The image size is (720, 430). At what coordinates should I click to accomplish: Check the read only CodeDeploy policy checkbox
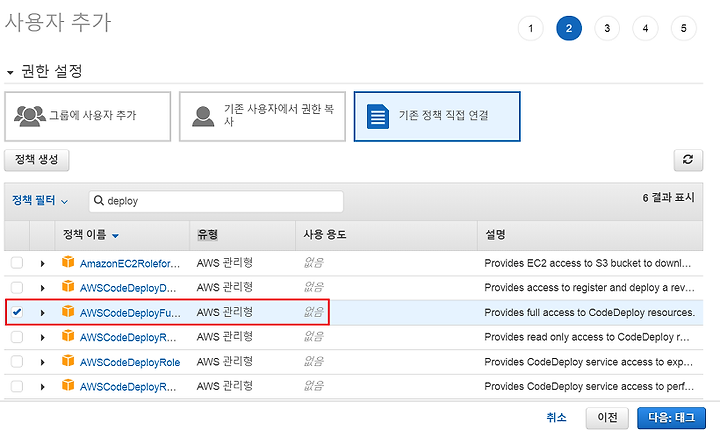pos(17,337)
